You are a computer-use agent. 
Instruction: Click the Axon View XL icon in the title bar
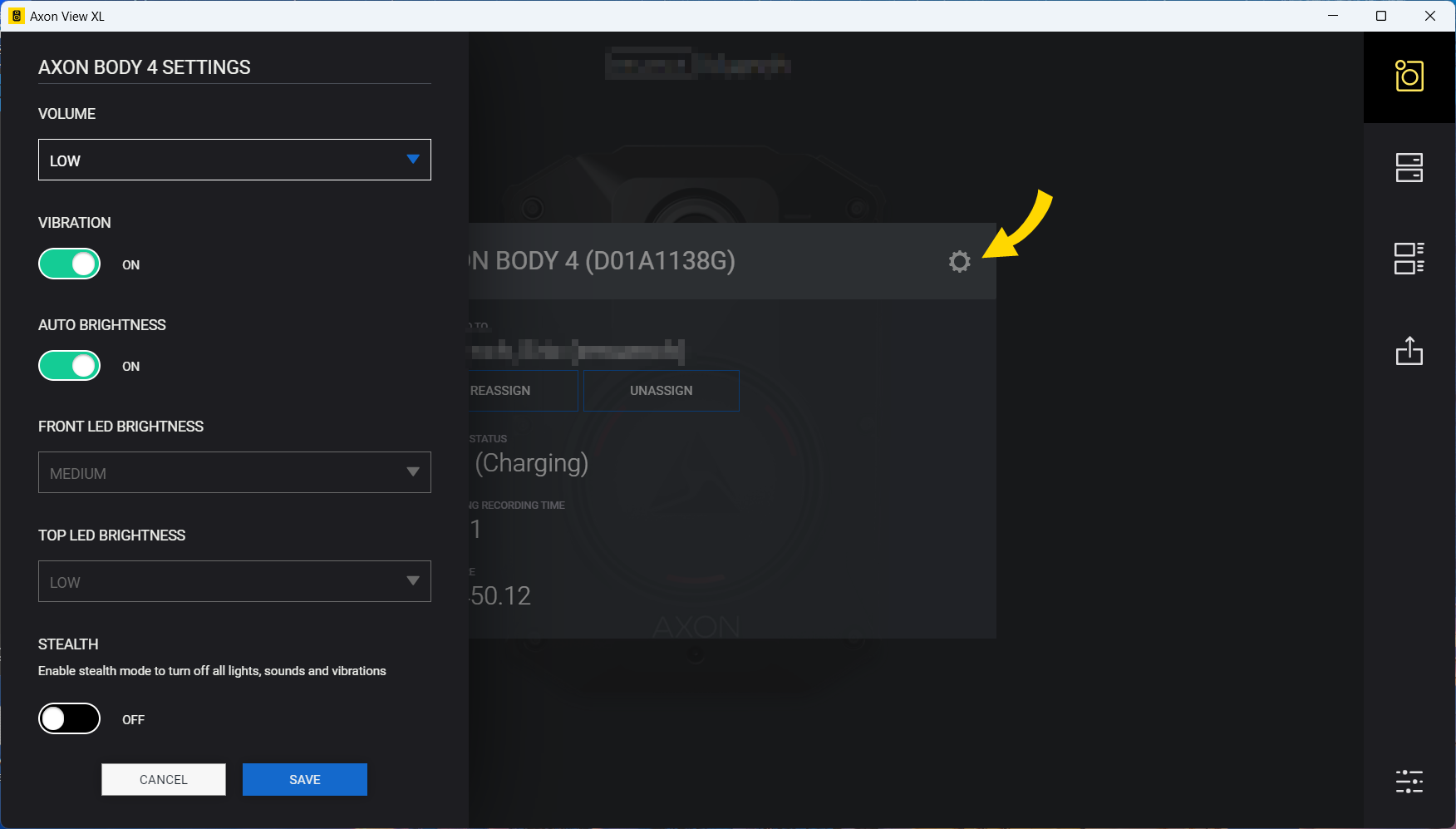pos(15,15)
